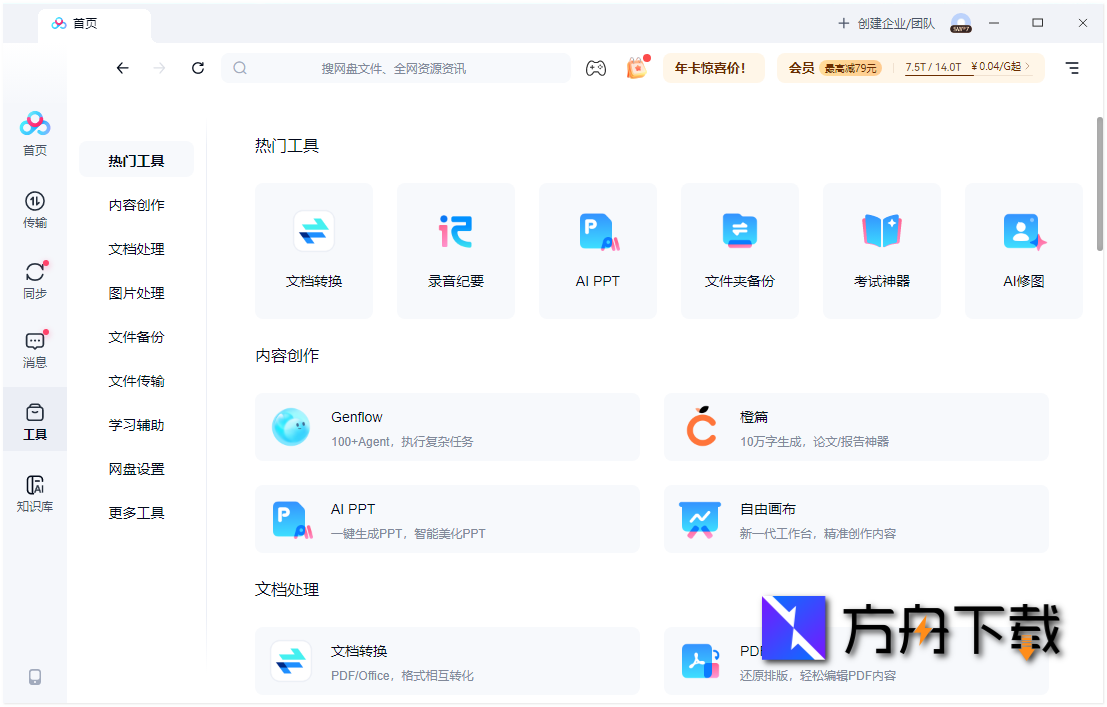Open the gift box notification icon
1107x707 pixels.
point(637,68)
